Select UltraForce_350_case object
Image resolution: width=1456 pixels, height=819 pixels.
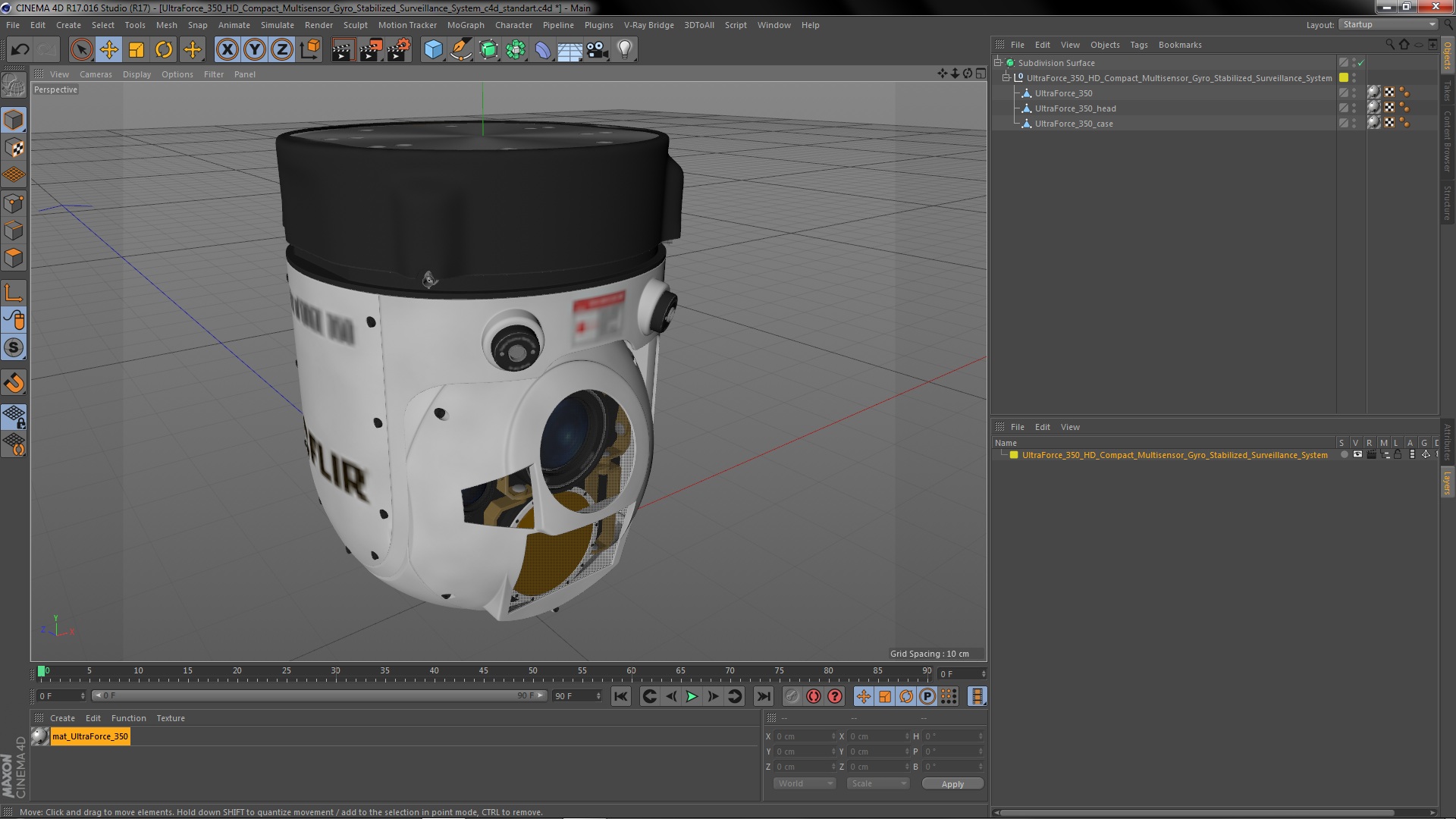(x=1074, y=124)
